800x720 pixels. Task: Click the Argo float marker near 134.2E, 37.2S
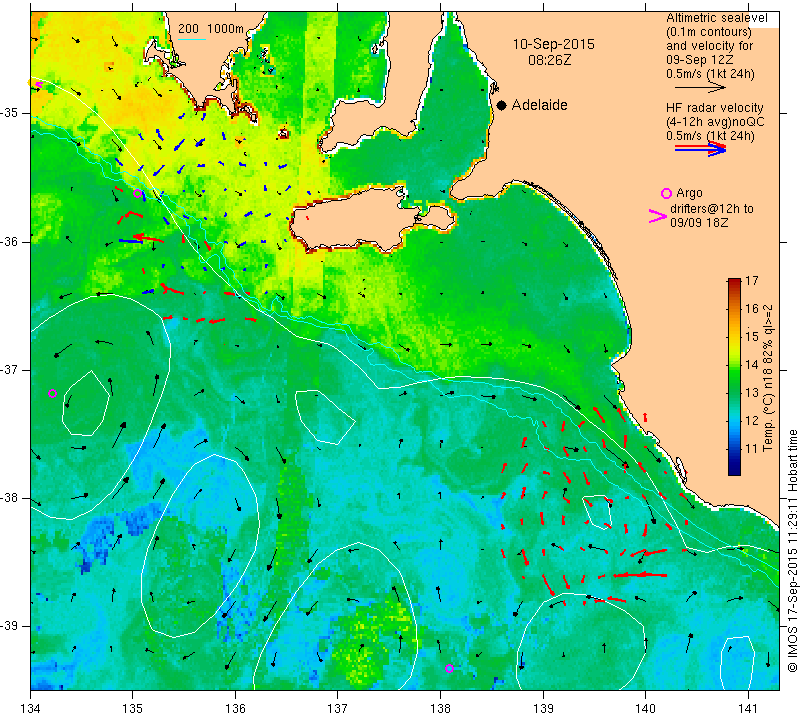click(x=52, y=393)
